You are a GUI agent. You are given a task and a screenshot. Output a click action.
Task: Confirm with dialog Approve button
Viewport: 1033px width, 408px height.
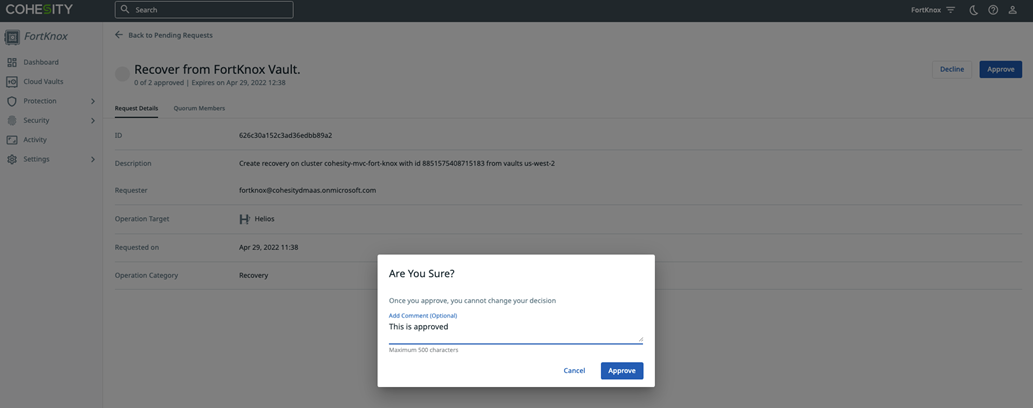(622, 370)
